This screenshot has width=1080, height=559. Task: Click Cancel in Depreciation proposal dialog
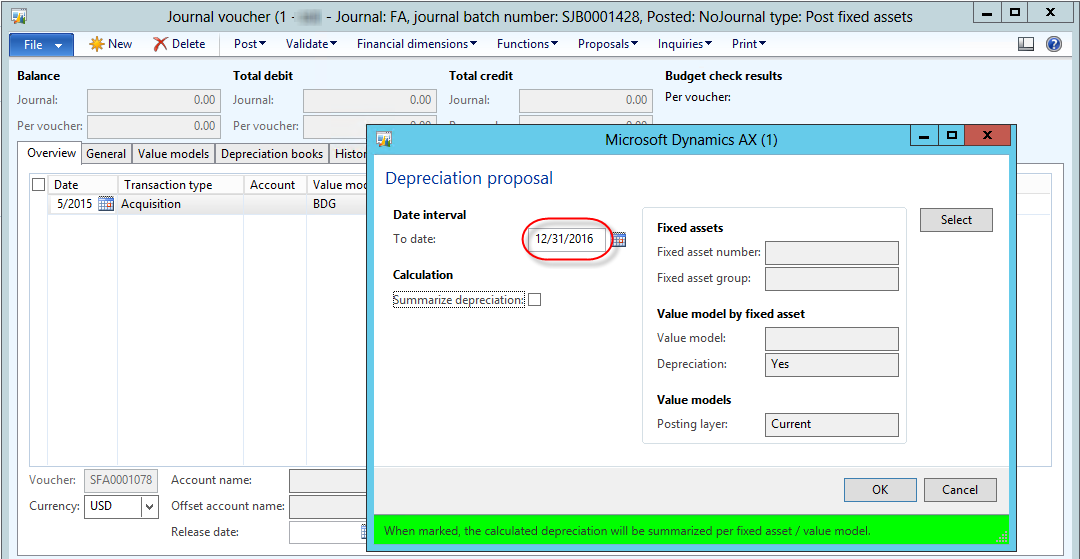coord(960,490)
